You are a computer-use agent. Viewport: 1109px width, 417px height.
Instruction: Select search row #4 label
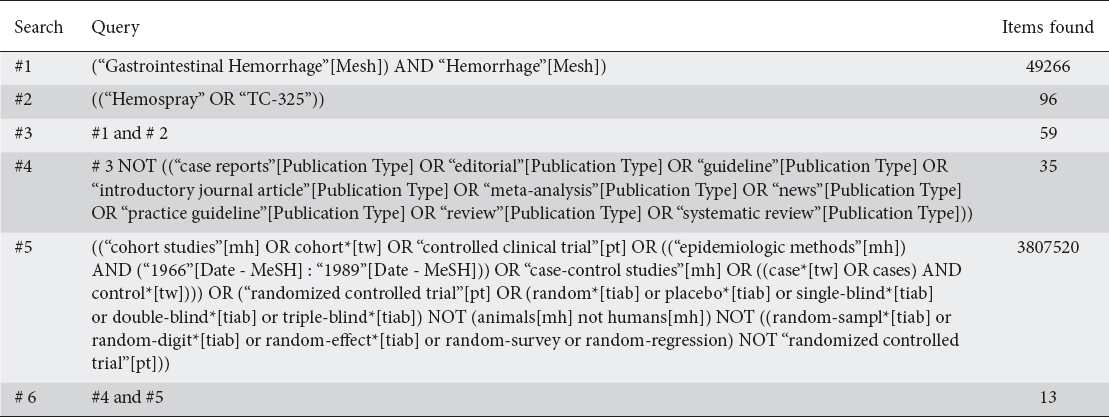tap(24, 166)
